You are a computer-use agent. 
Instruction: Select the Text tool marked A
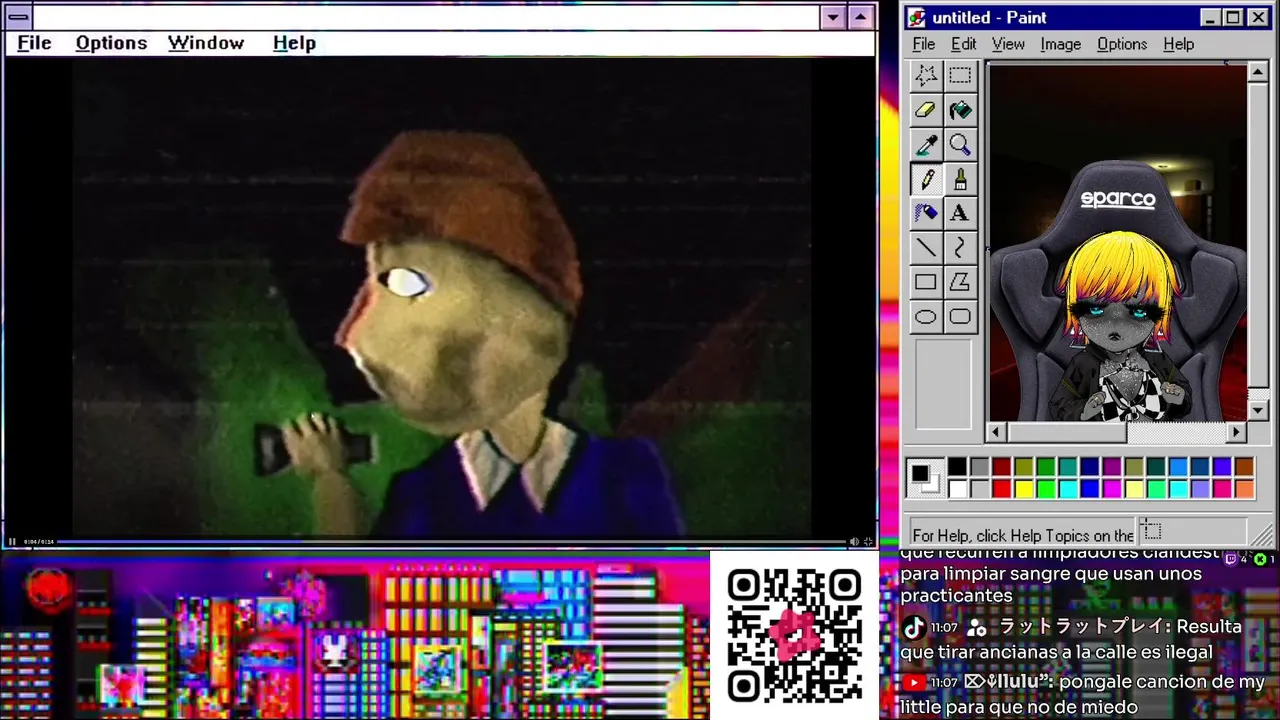point(960,213)
